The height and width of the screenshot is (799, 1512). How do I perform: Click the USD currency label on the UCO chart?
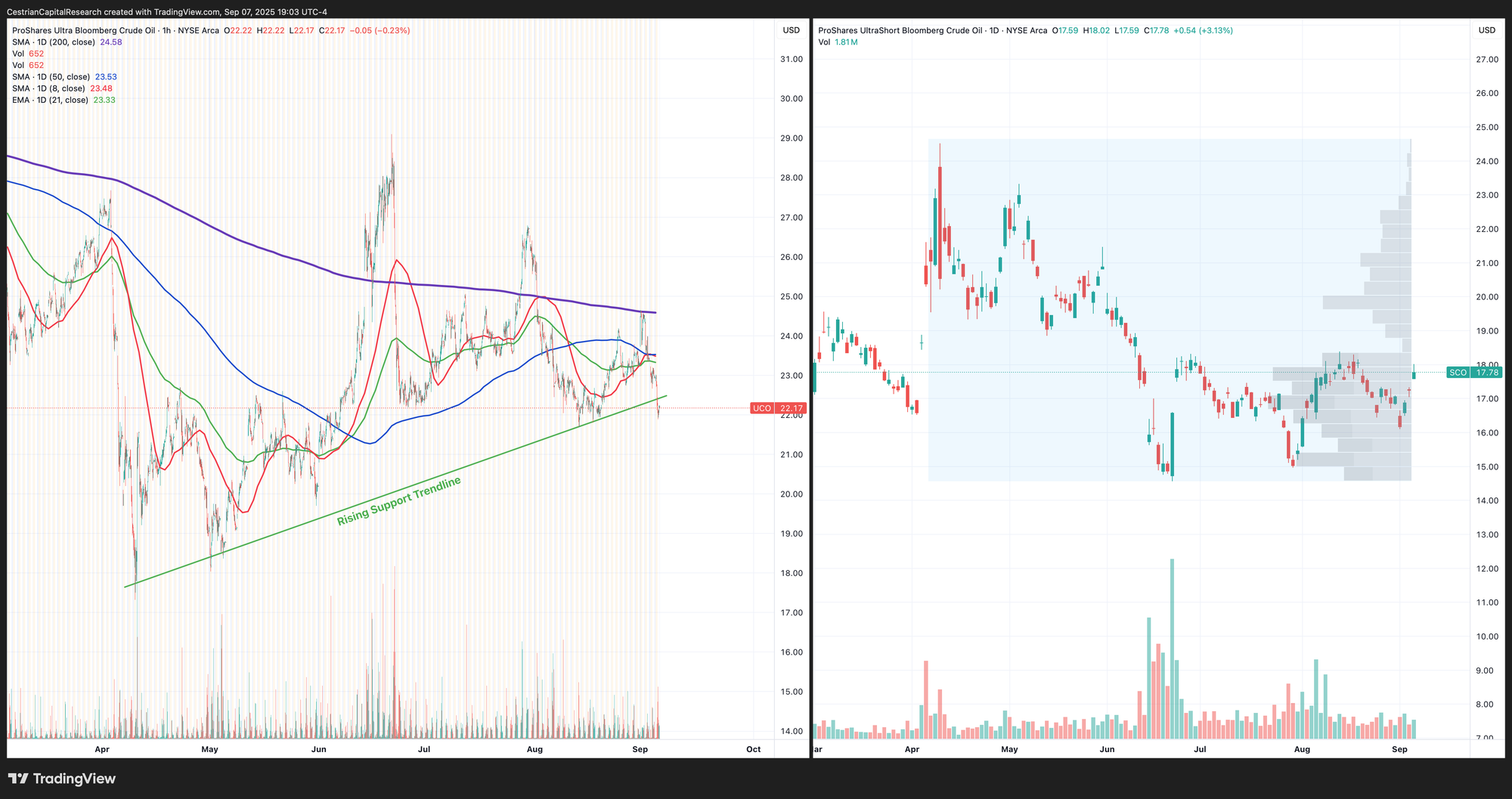click(x=791, y=30)
